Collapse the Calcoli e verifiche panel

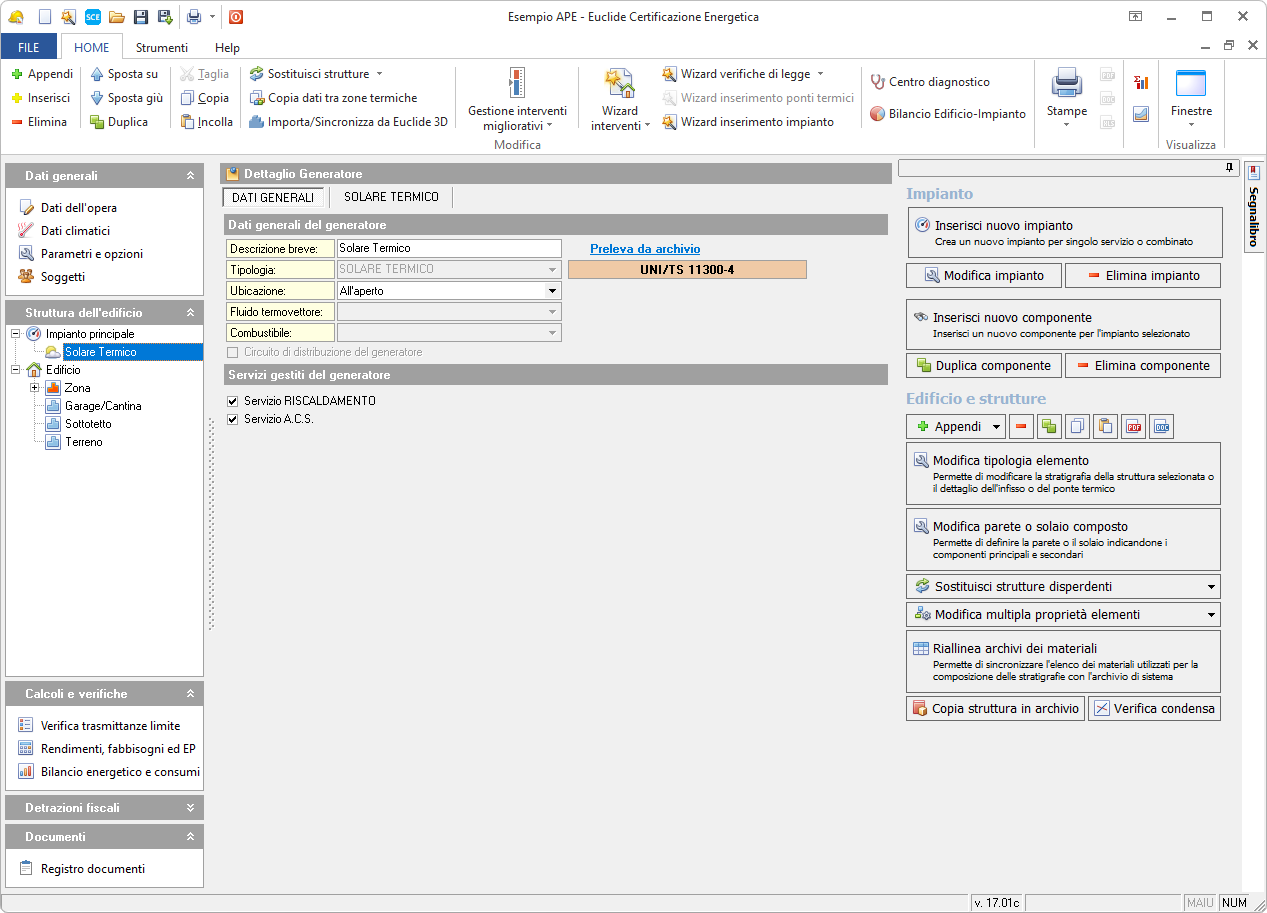(x=190, y=694)
